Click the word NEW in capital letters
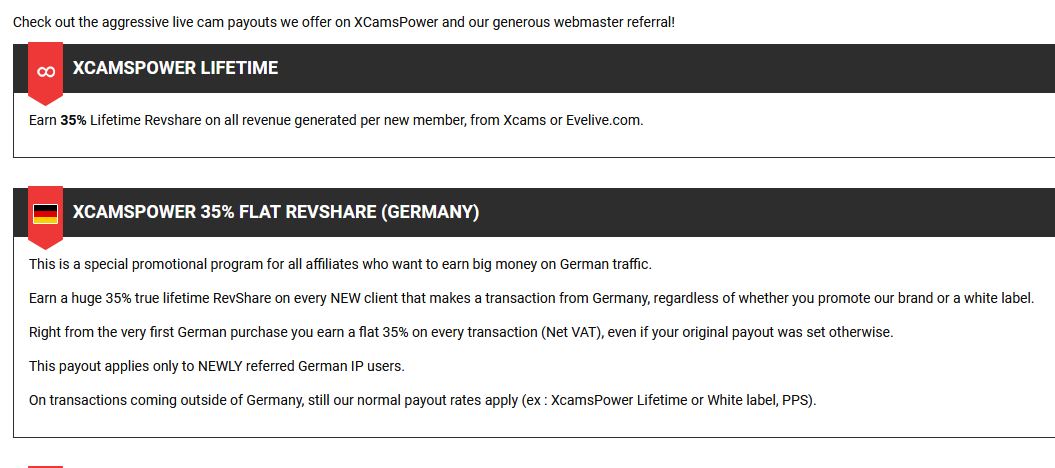Screen dimensions: 1055x468 click(x=345, y=298)
